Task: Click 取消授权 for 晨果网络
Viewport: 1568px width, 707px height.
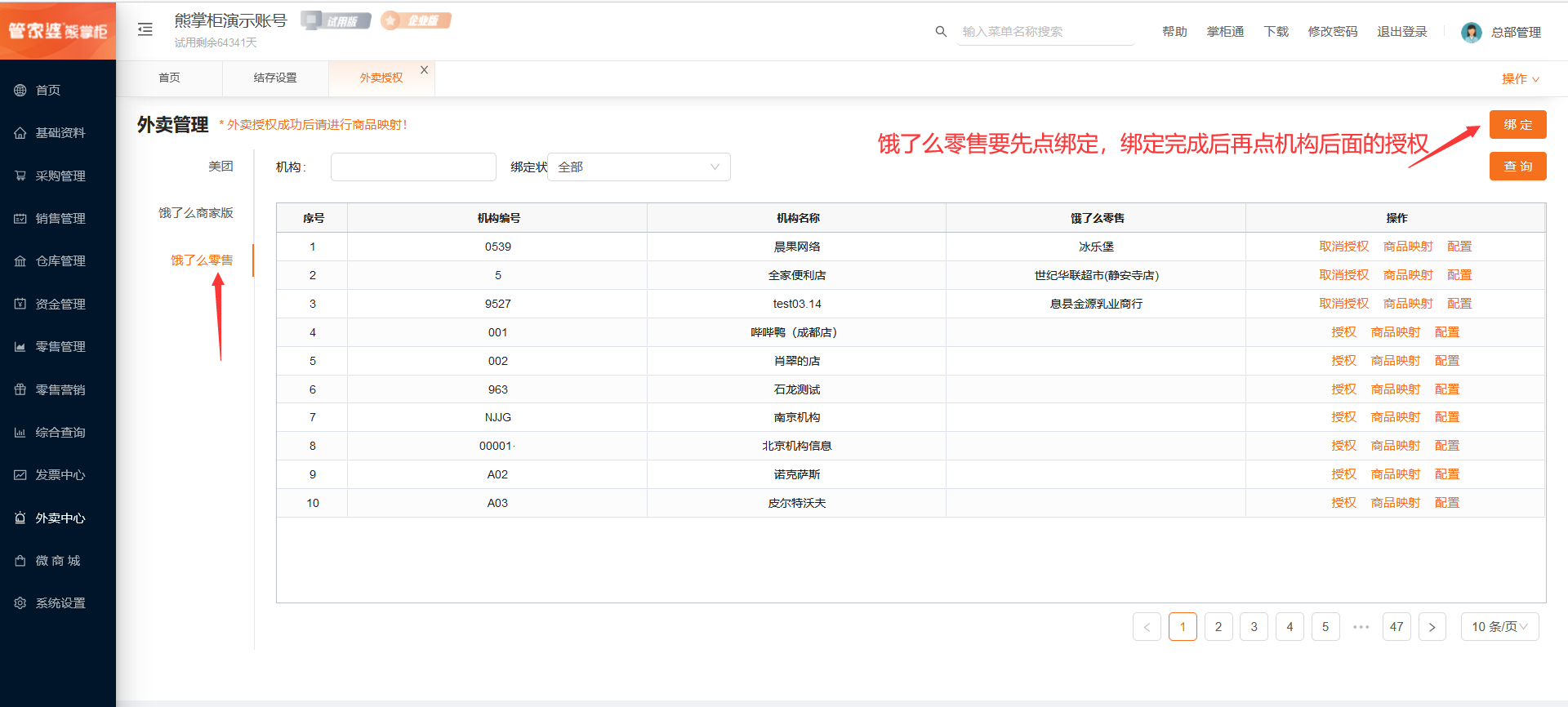Action: (x=1343, y=247)
